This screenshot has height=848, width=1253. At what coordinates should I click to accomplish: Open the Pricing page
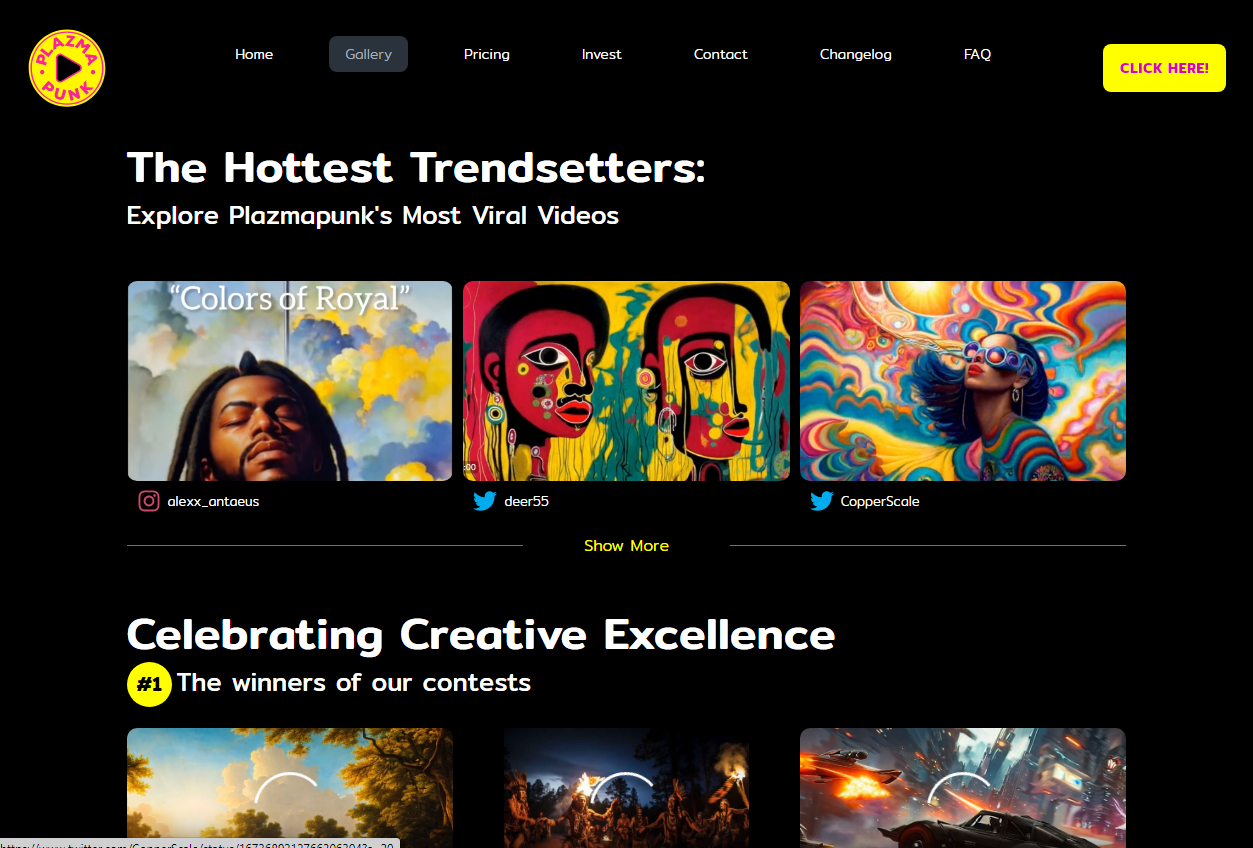pos(487,54)
